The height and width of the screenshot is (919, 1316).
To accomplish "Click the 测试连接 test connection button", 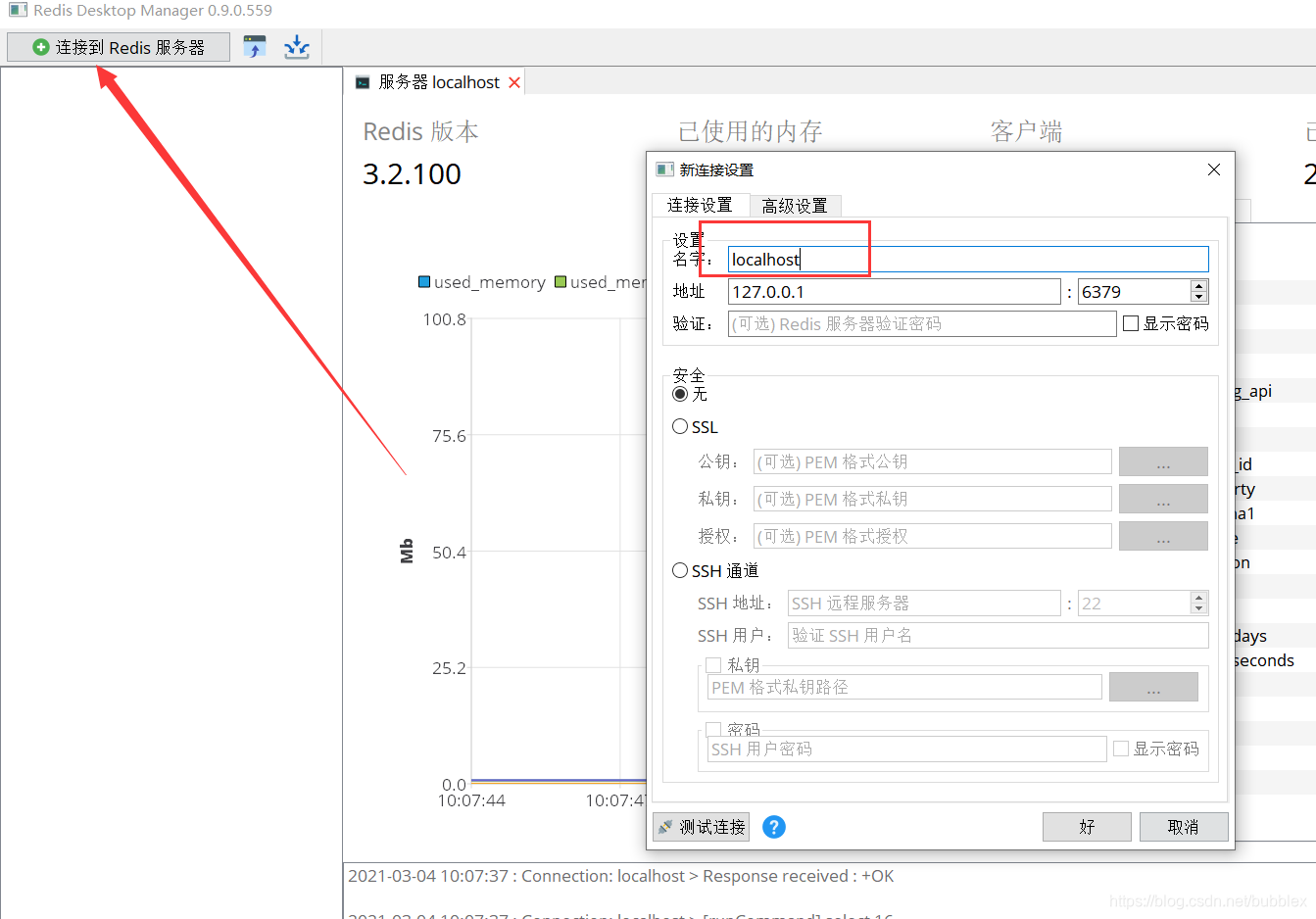I will pos(702,827).
